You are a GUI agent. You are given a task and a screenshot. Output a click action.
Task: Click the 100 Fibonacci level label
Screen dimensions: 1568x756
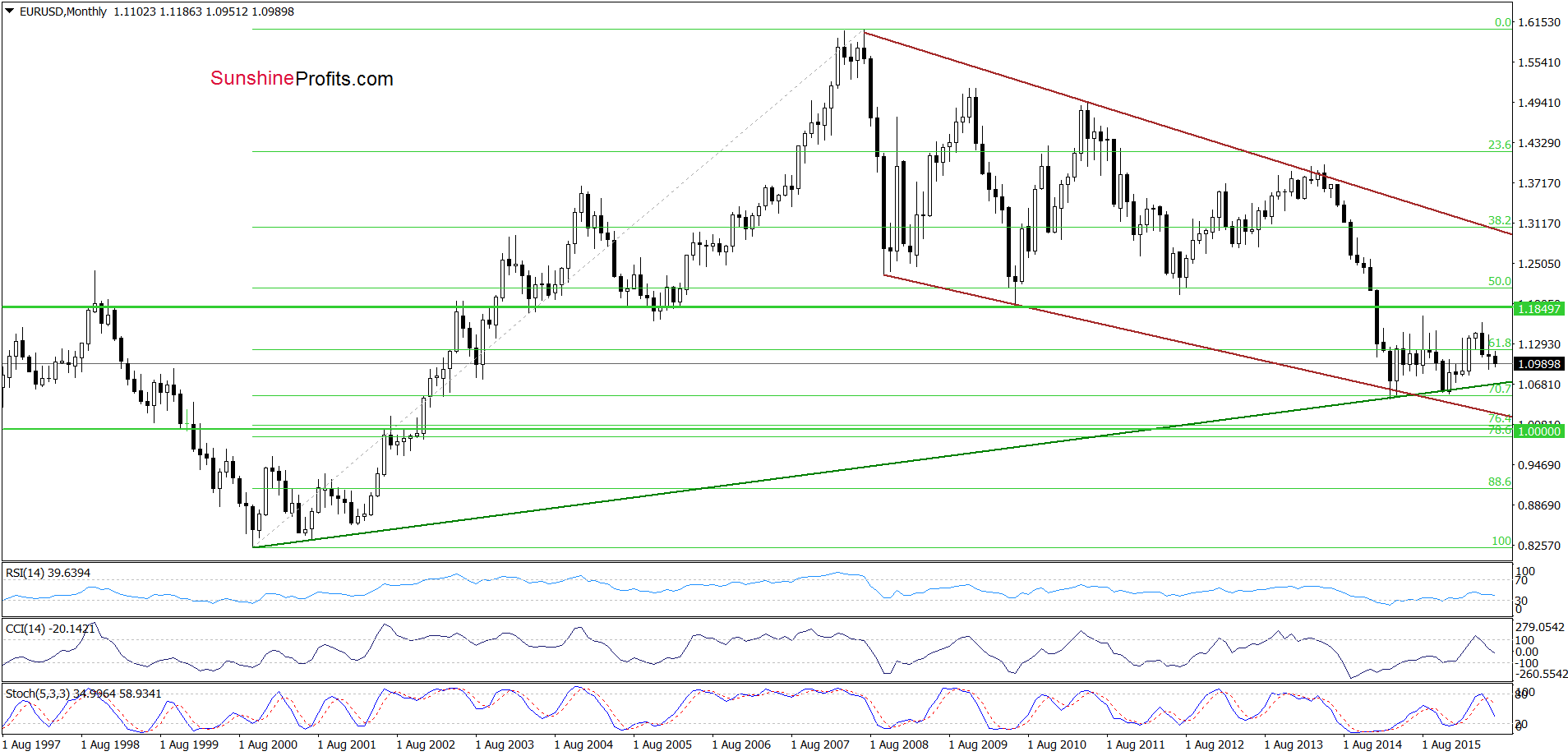(1501, 541)
